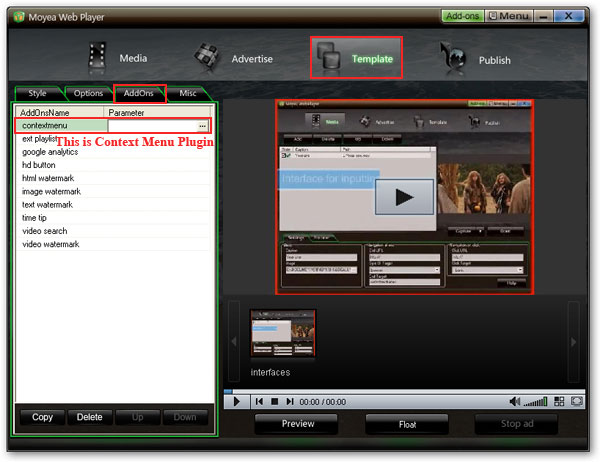
Task: Select the ext playlist add-on row
Action: pyautogui.click(x=113, y=139)
